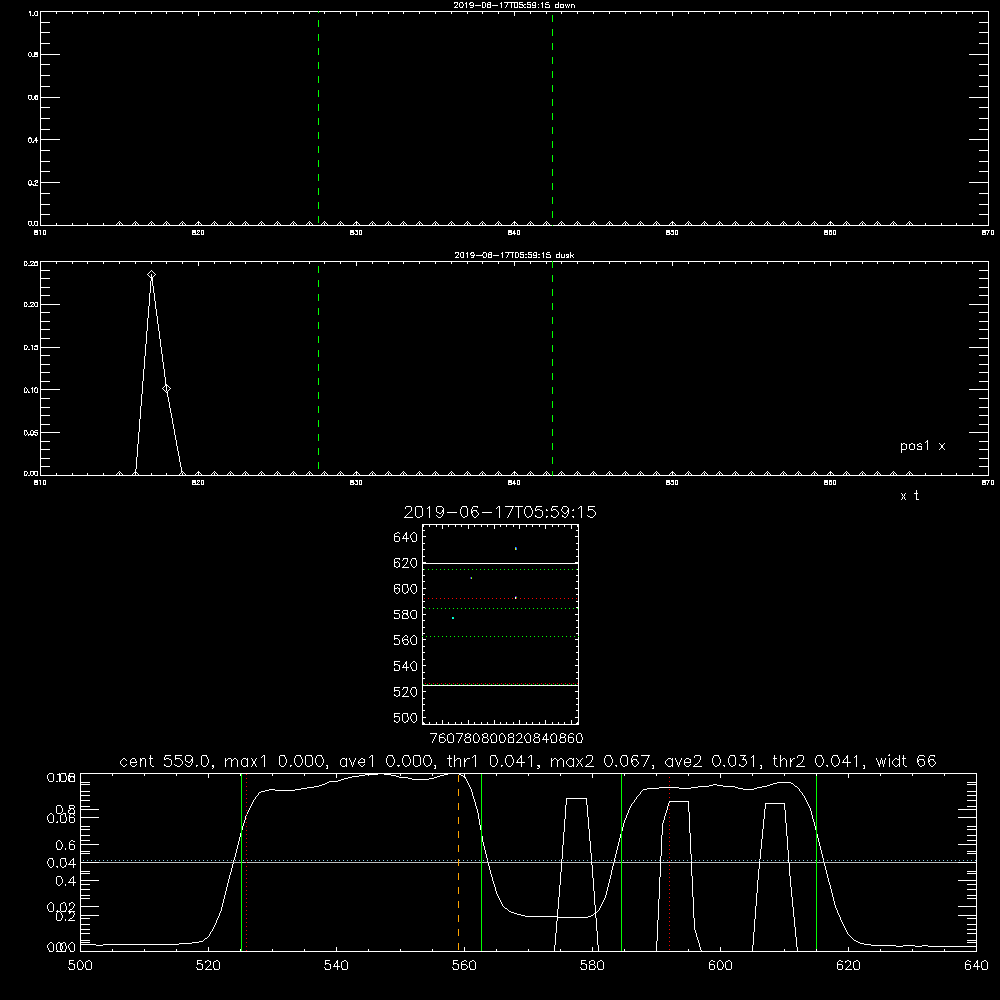Click bottom plot x-axis label 540
Screen dimensions: 1000x1000
click(336, 966)
